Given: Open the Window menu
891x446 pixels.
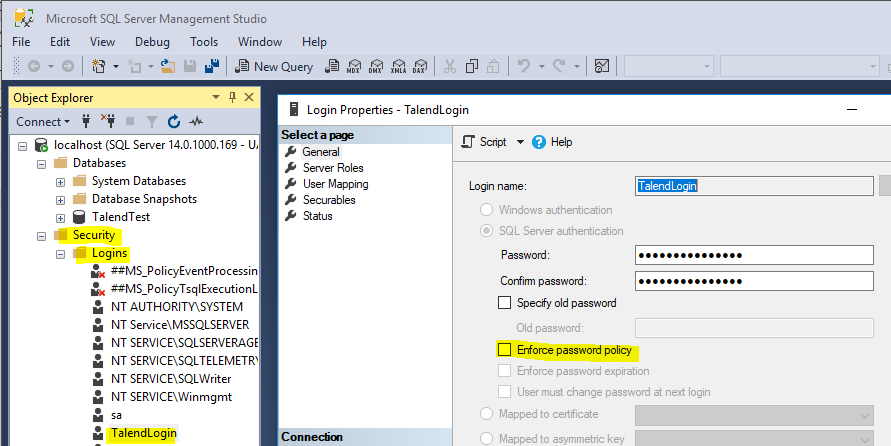Looking at the screenshot, I should click(x=260, y=42).
